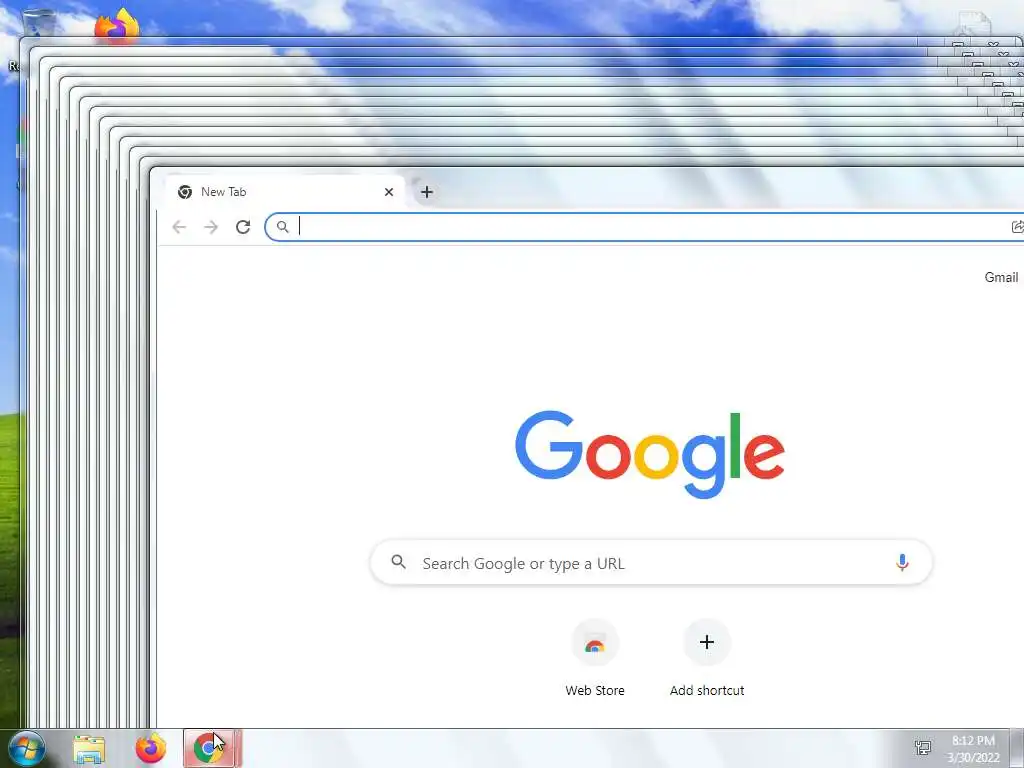Go forward using the forward arrow
The height and width of the screenshot is (768, 1024).
point(211,227)
